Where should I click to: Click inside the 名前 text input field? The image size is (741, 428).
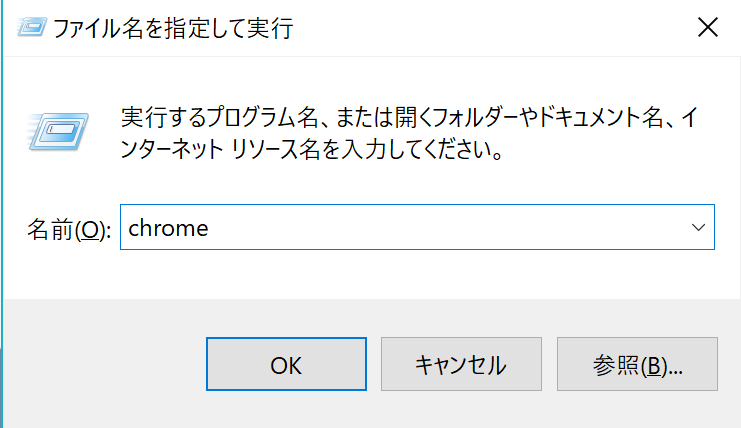(x=400, y=228)
